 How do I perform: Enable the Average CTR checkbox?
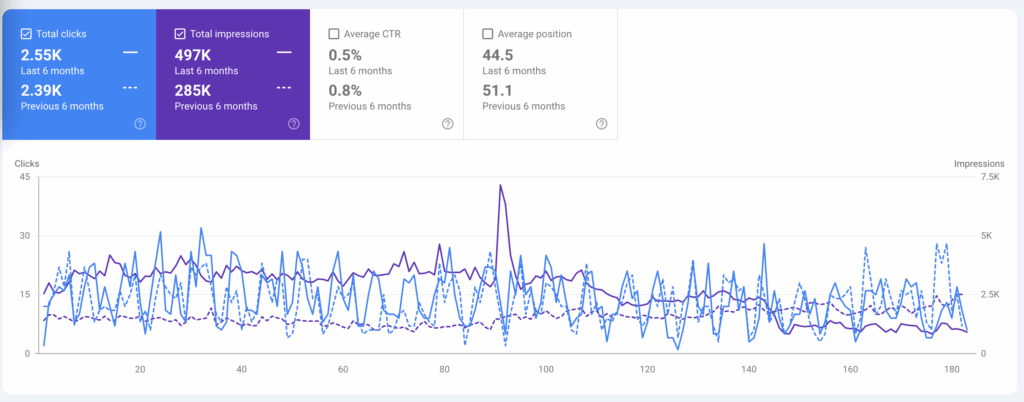pos(334,33)
